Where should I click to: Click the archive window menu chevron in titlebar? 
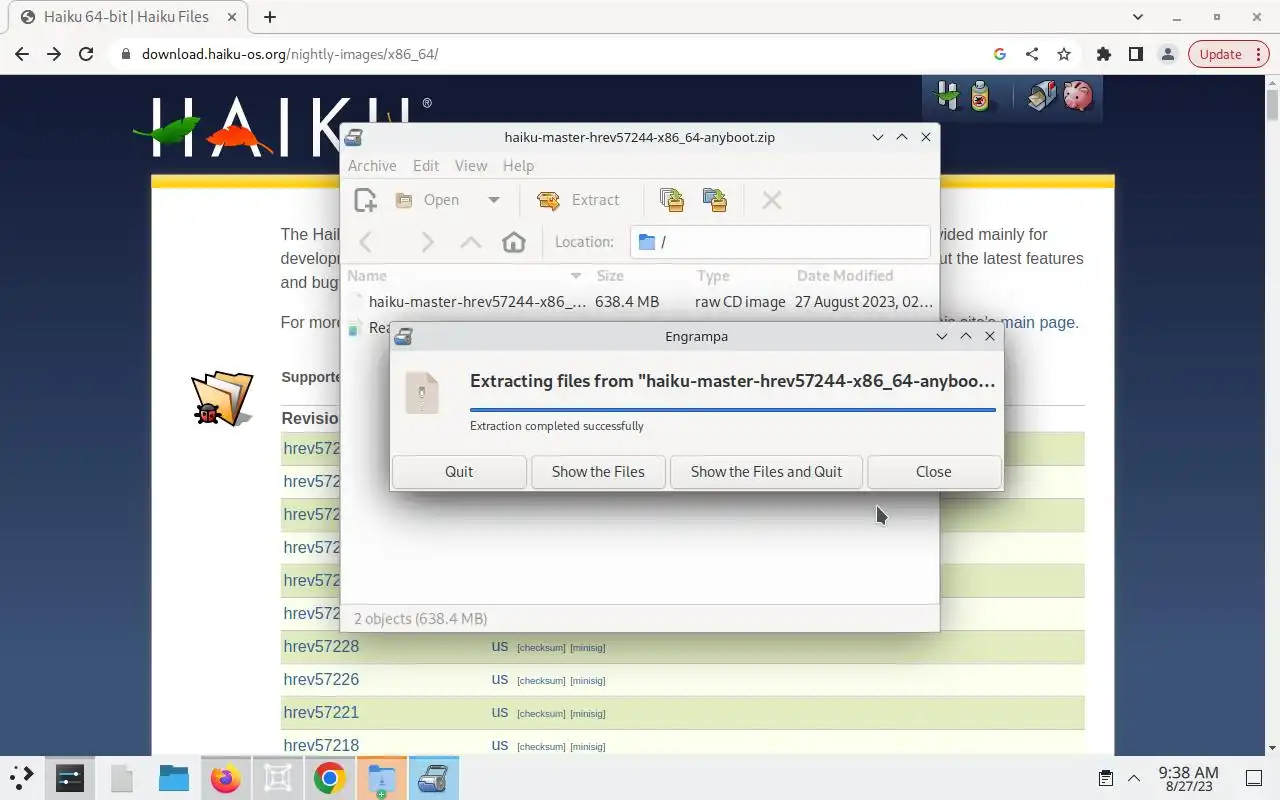tap(878, 137)
